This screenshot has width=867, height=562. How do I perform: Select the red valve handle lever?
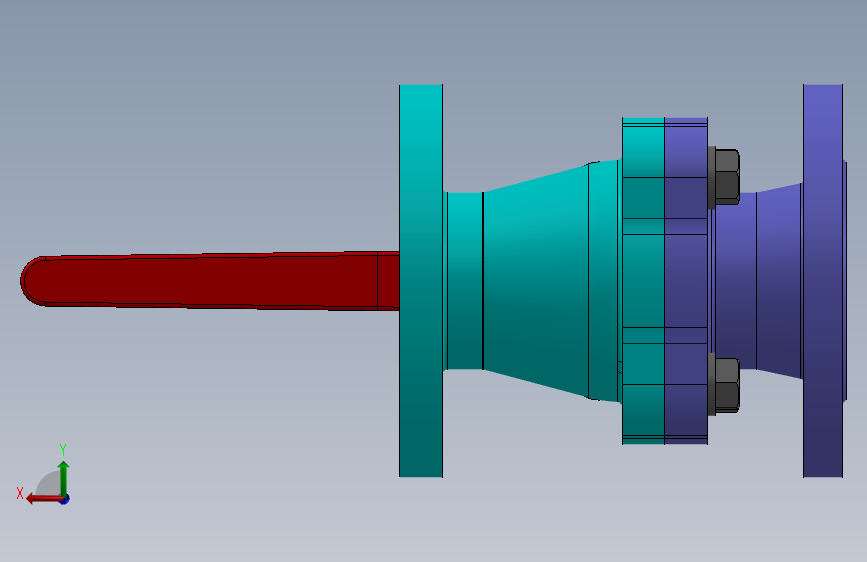pos(210,280)
